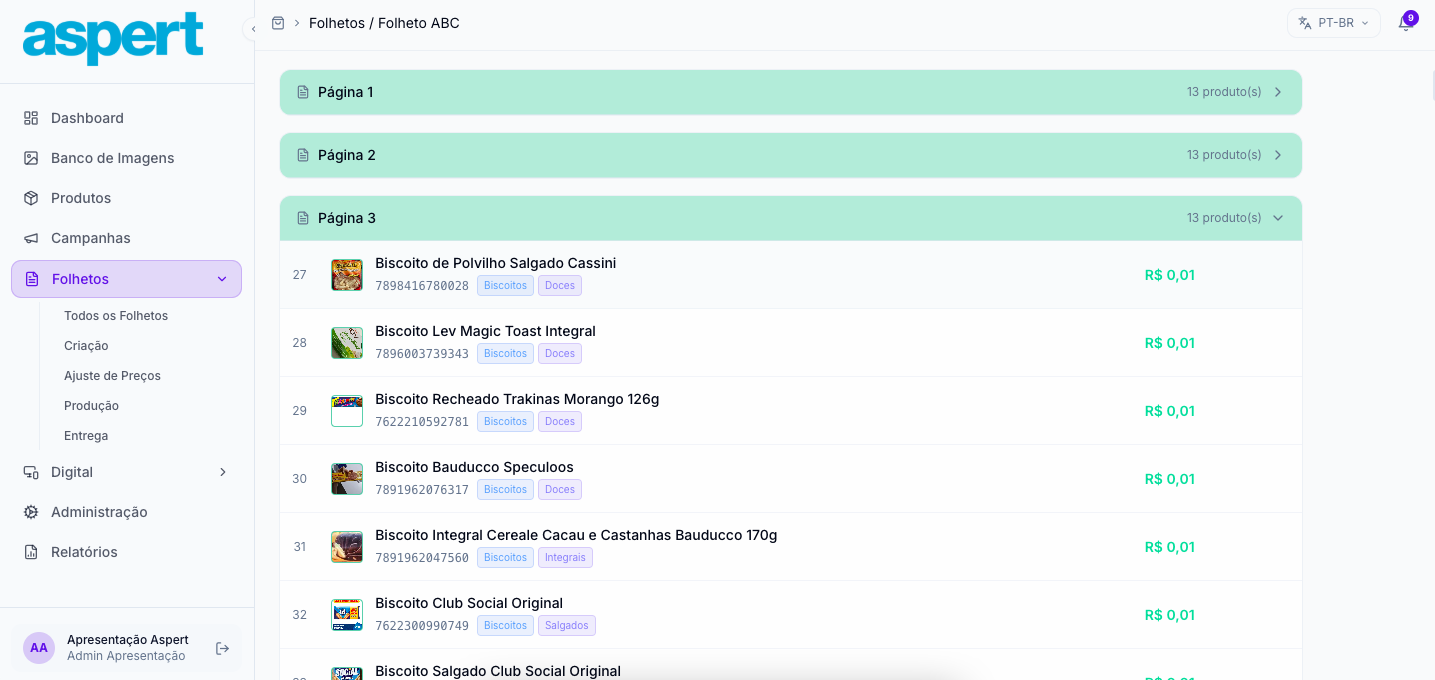
Task: Click the Salgados tag on item 32
Action: pyautogui.click(x=567, y=626)
